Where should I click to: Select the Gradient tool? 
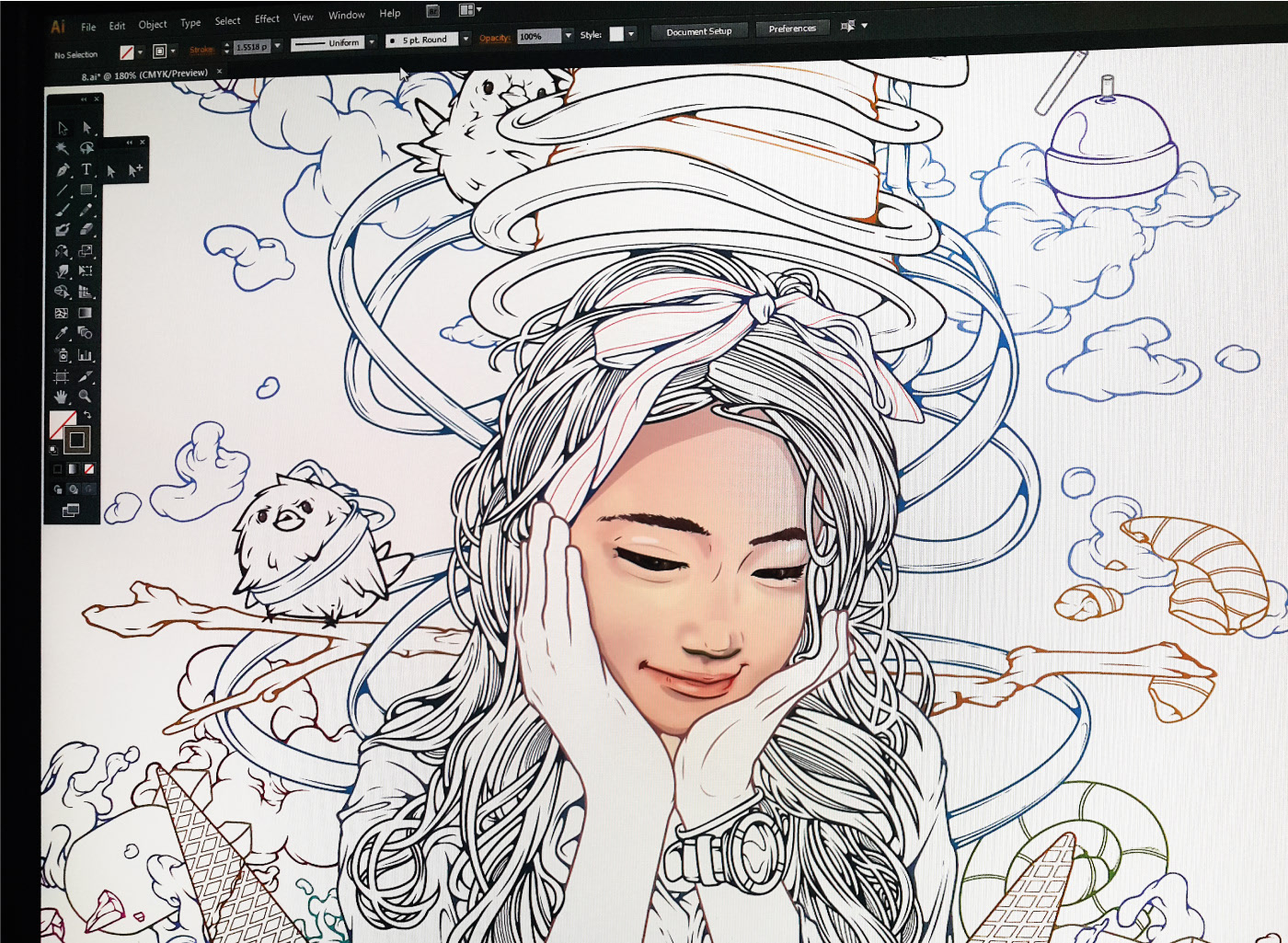86,313
